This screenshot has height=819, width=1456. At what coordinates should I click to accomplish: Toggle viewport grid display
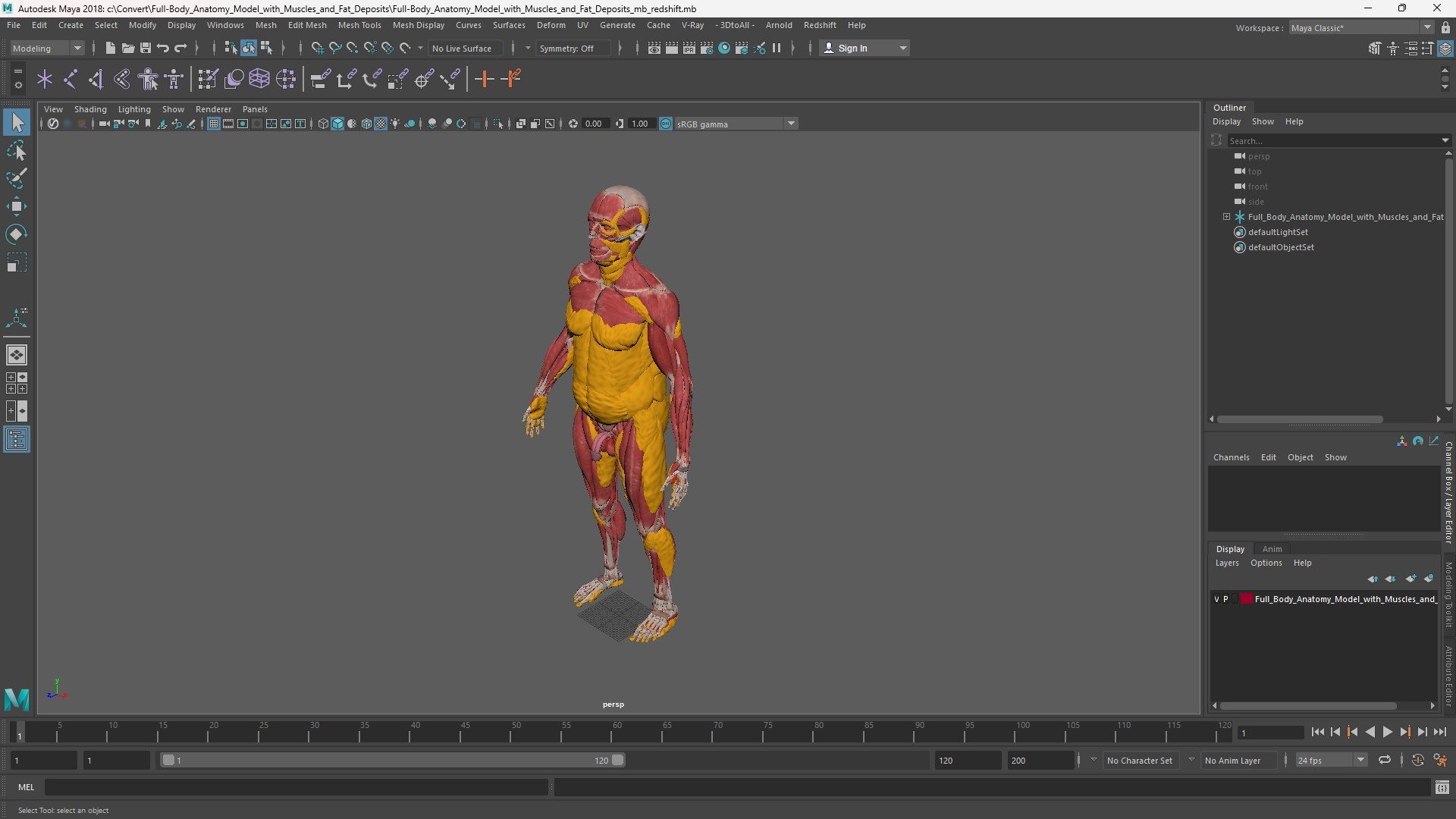[x=214, y=124]
